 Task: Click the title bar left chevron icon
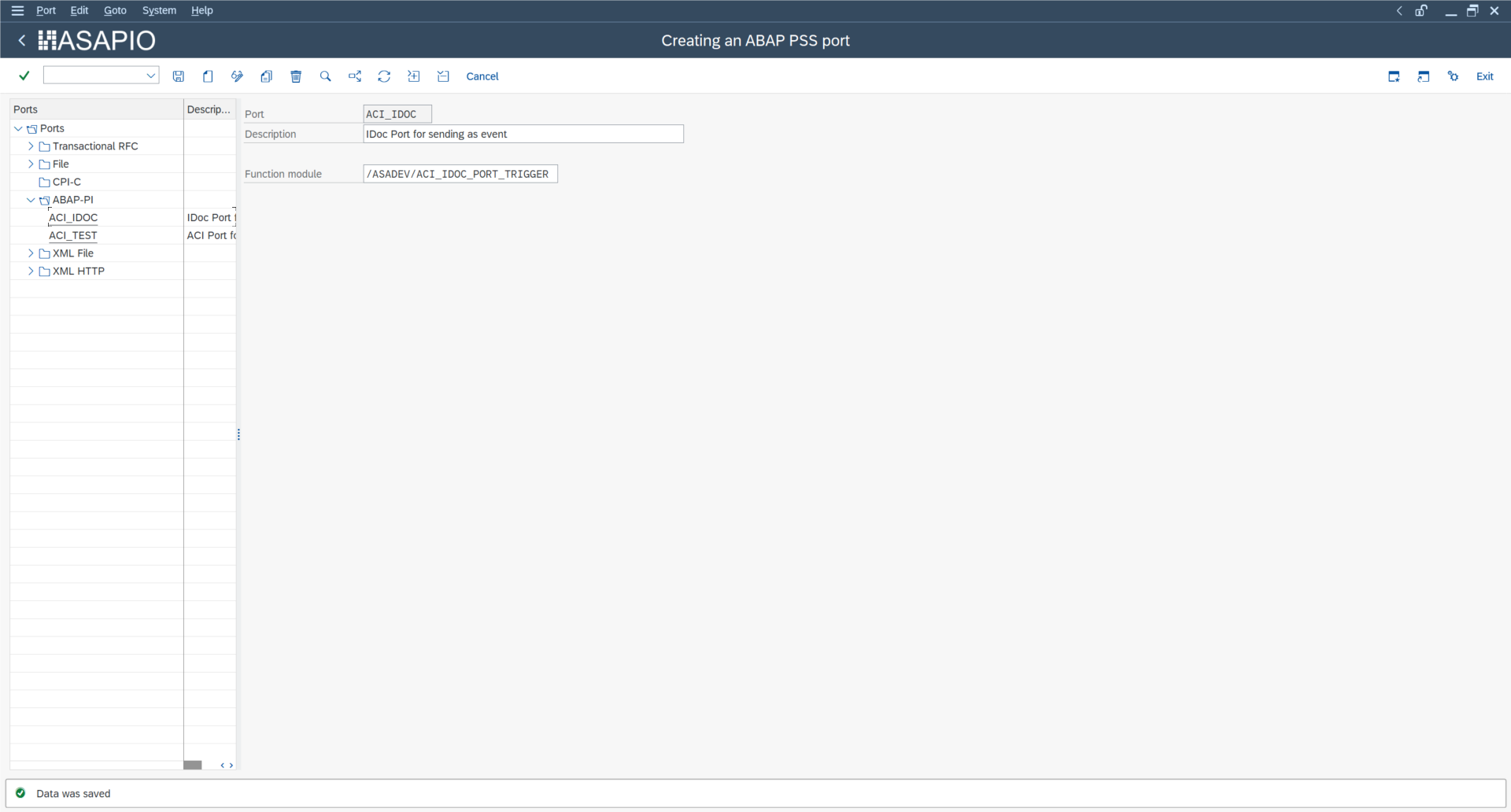[1399, 10]
